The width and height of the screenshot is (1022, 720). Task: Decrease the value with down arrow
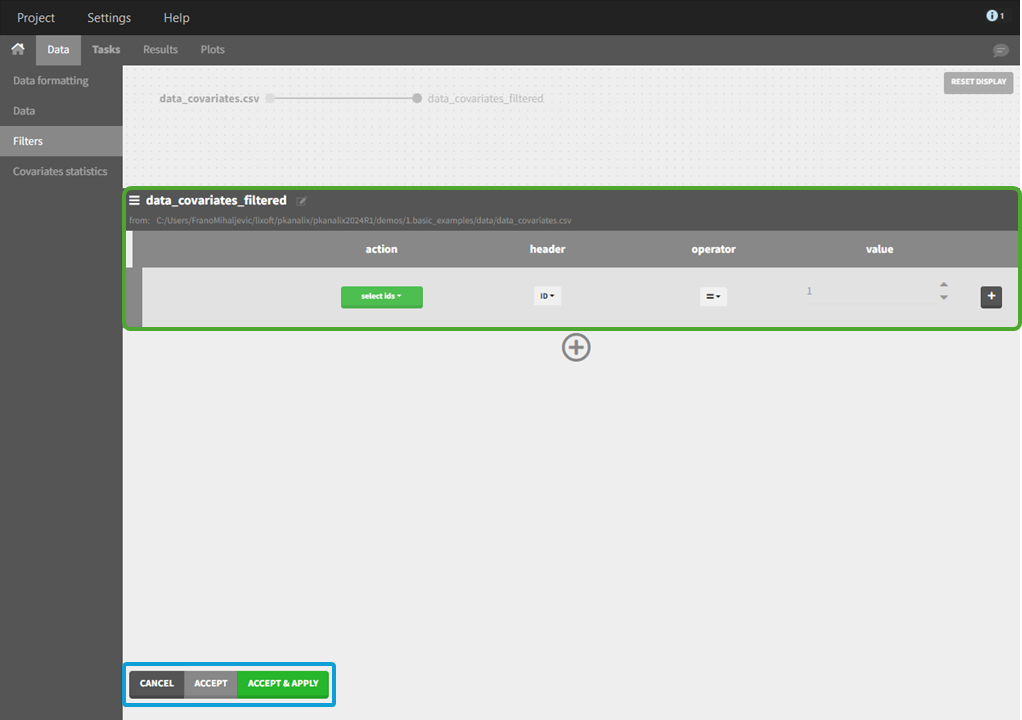(x=944, y=298)
